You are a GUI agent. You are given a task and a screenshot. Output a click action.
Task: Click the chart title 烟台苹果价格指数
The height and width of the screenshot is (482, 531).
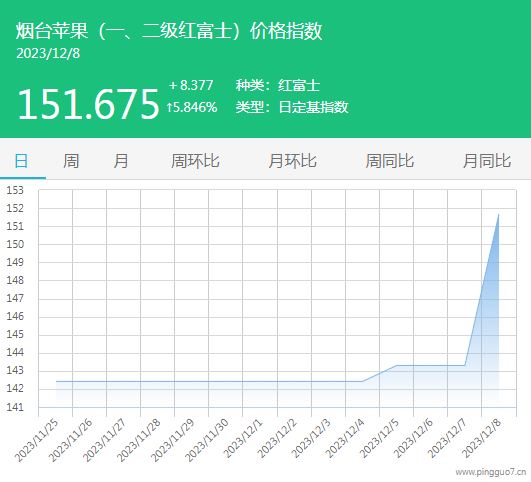[x=169, y=31]
